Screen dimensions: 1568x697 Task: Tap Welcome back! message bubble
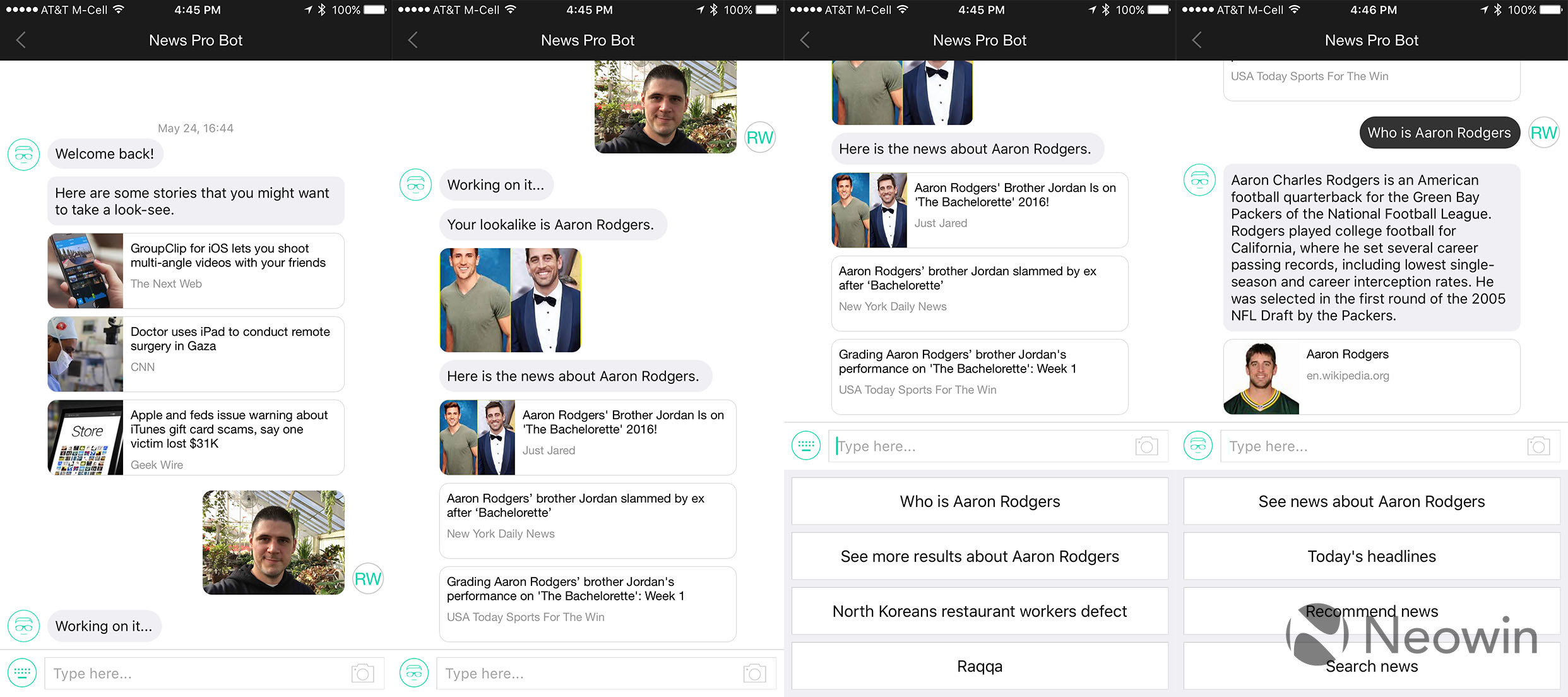(x=105, y=154)
